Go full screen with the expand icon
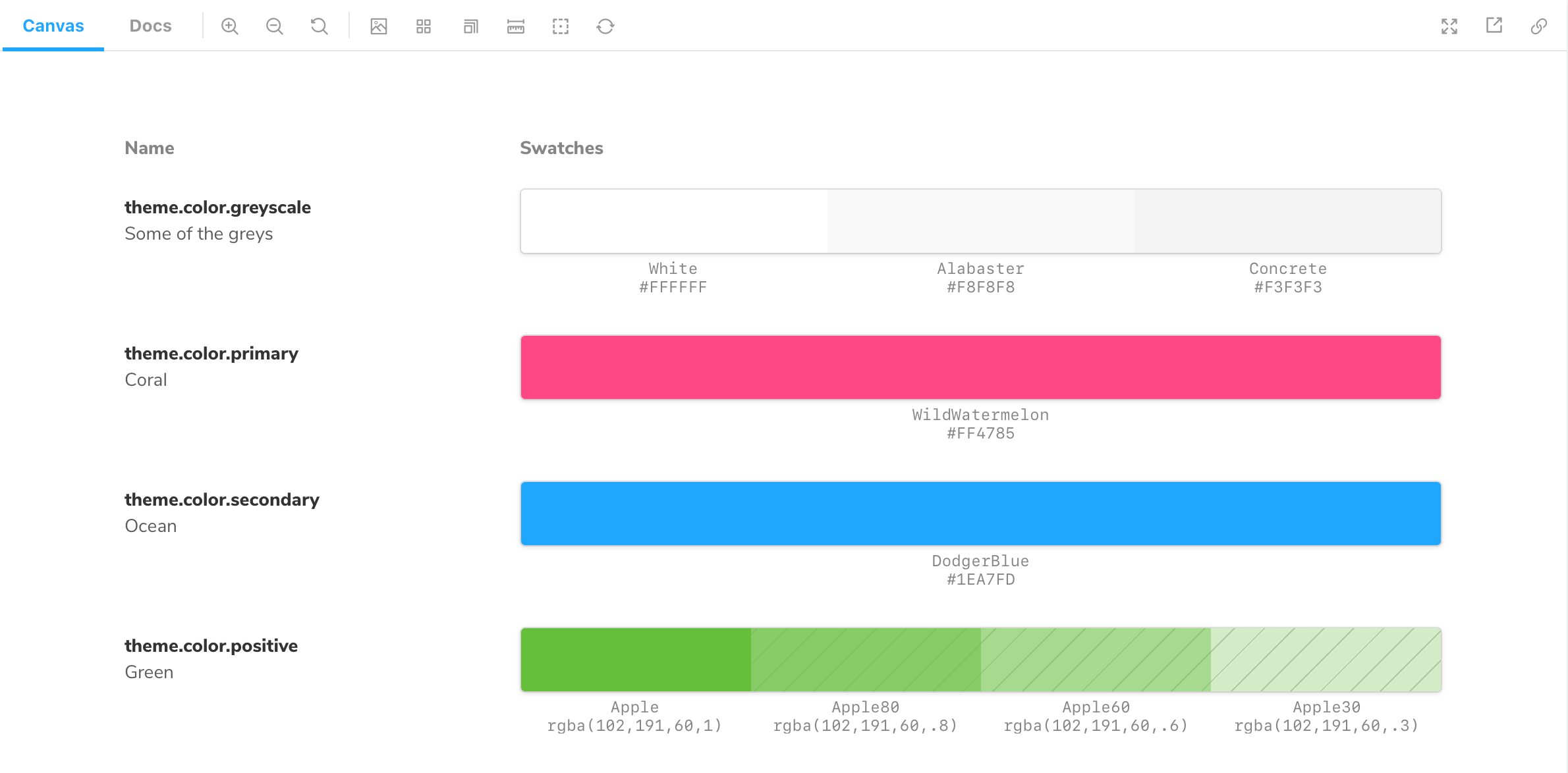The width and height of the screenshot is (1568, 773). coord(1449,26)
